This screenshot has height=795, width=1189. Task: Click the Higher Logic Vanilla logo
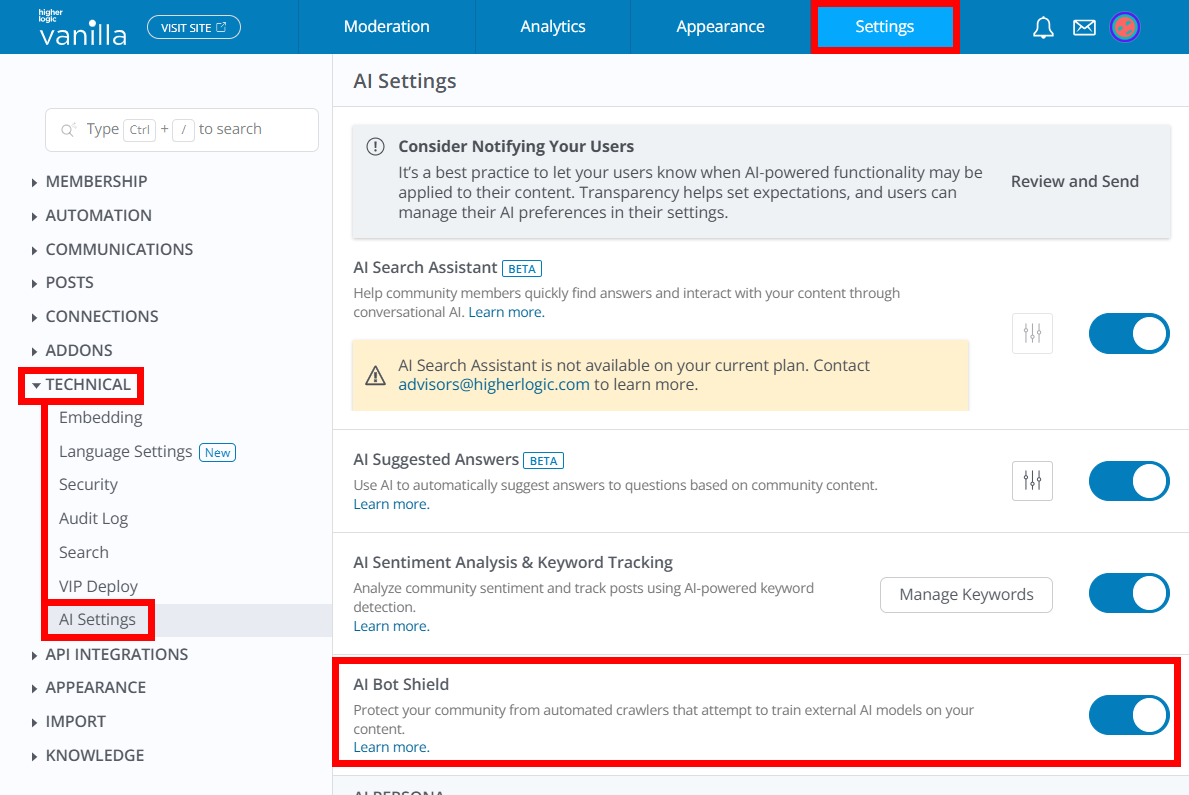pyautogui.click(x=83, y=28)
